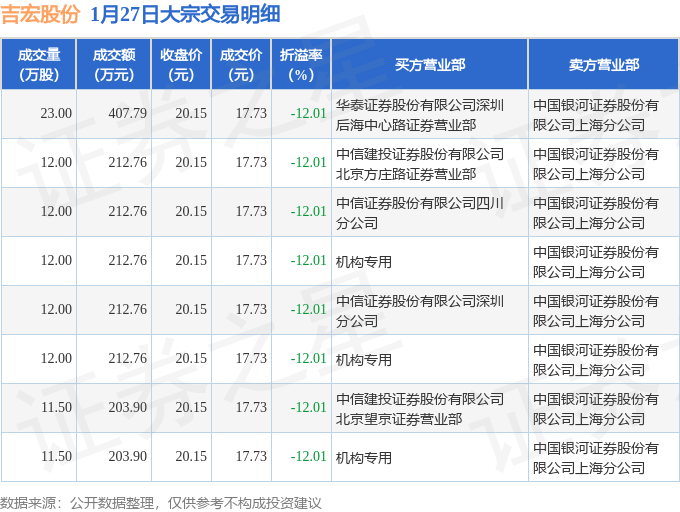Image resolution: width=680 pixels, height=512 pixels.
Task: Click the 吉宏股份 title text
Action: [x=40, y=14]
